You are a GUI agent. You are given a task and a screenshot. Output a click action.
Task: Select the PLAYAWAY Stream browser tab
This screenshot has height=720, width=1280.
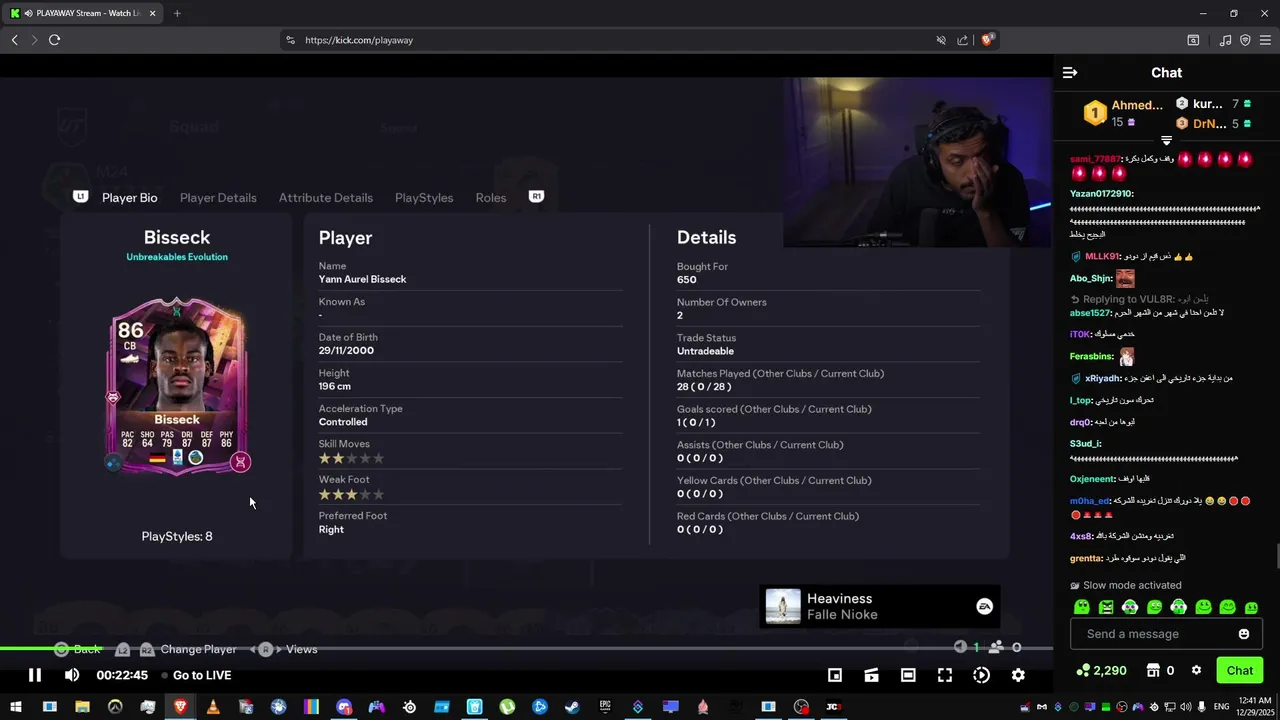(x=82, y=13)
